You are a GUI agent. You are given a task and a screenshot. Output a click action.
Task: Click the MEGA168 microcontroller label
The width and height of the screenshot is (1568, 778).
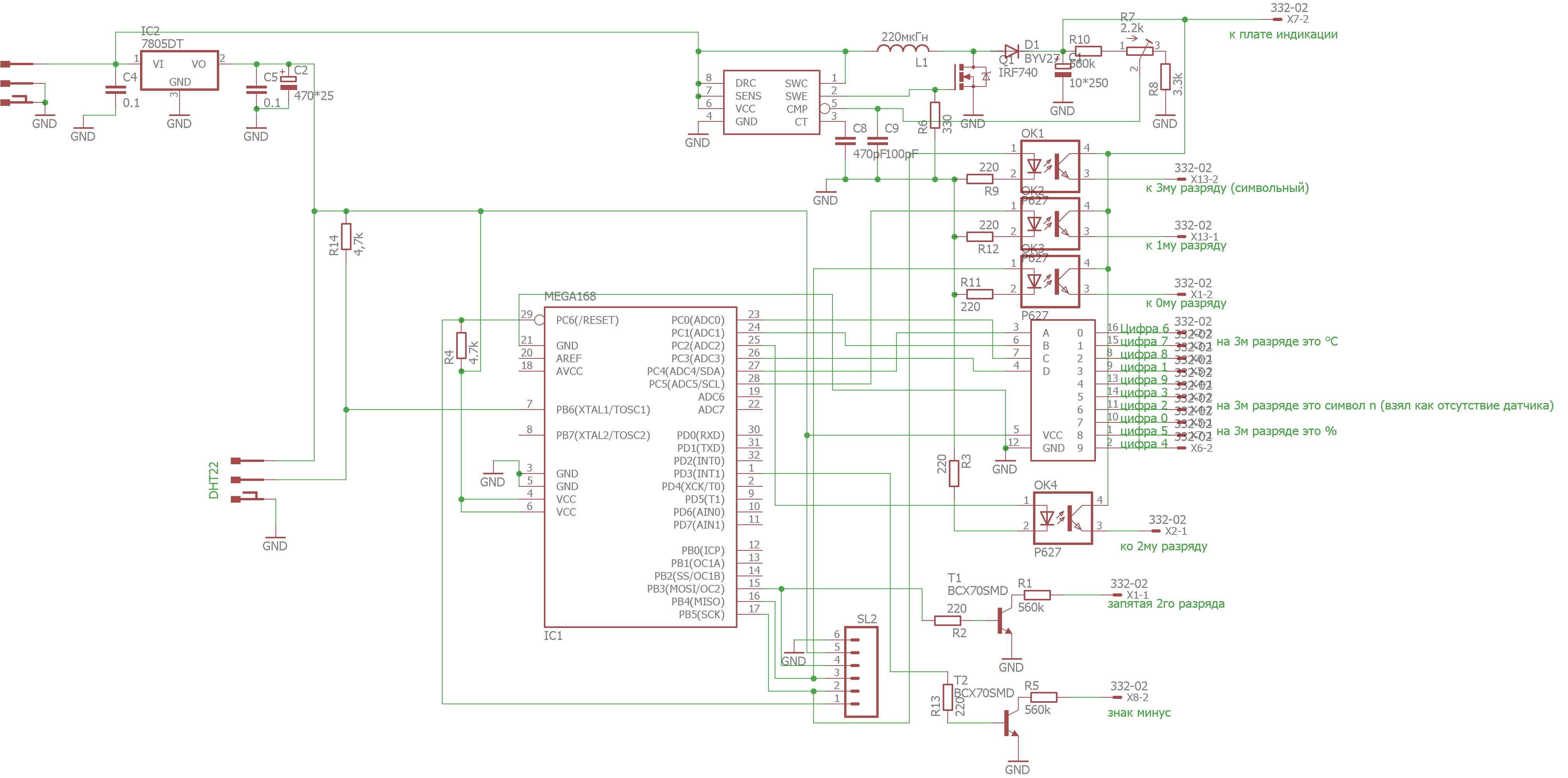coord(570,296)
